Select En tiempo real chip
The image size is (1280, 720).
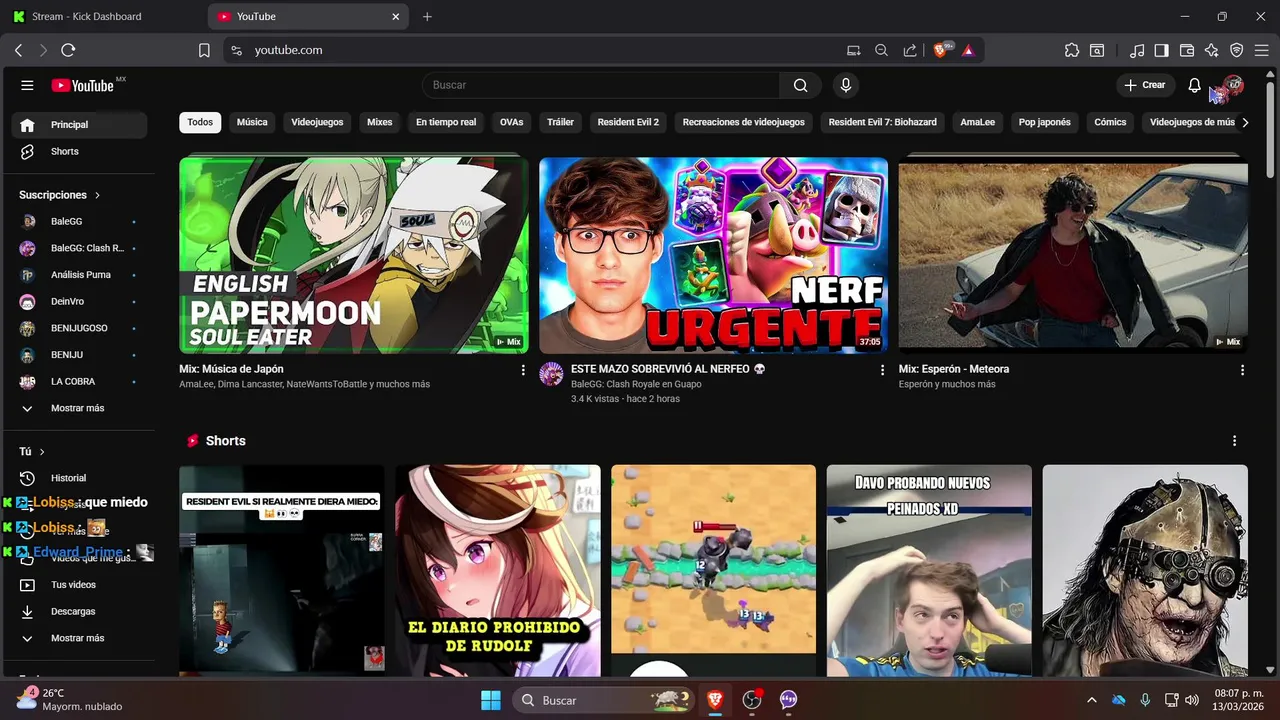[446, 122]
